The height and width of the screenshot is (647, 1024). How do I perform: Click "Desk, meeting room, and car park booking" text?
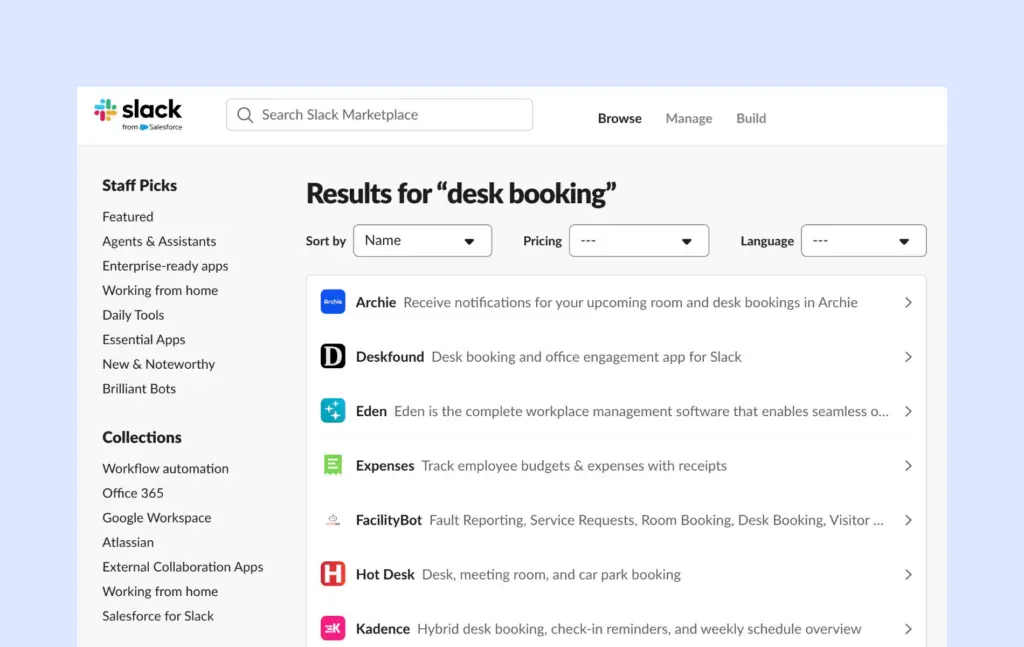click(551, 575)
